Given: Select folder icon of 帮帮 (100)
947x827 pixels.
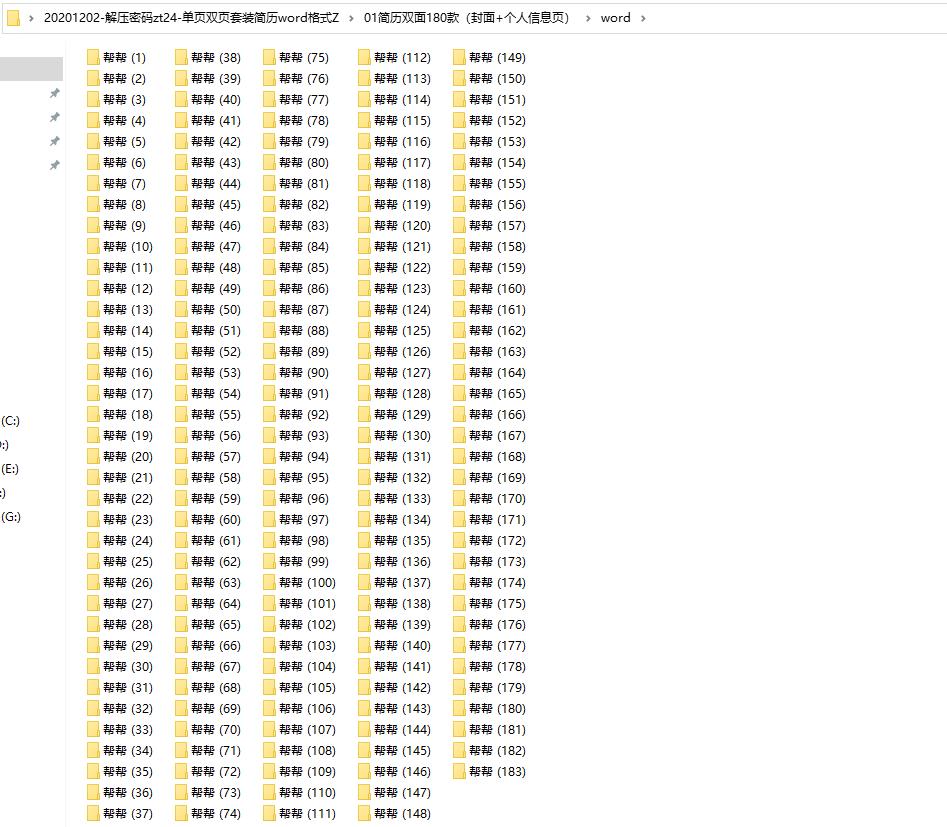Looking at the screenshot, I should point(269,582).
